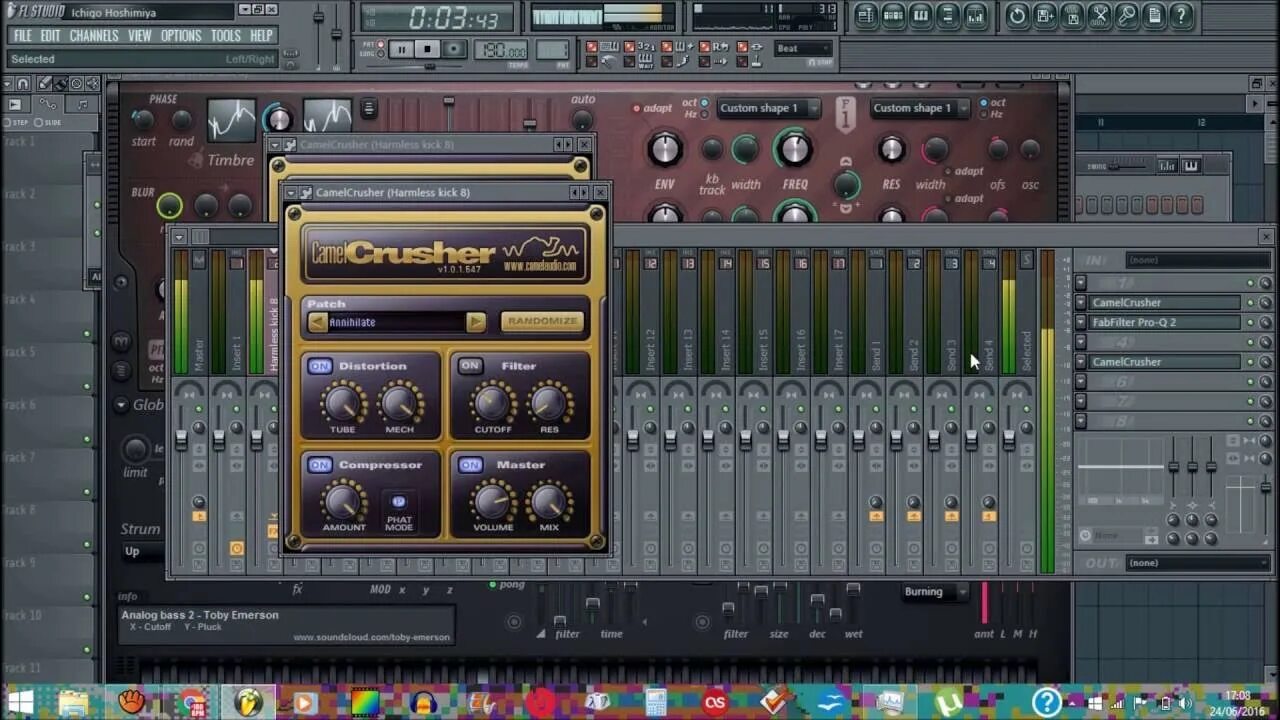Pause playback with the pause button

coord(401,49)
